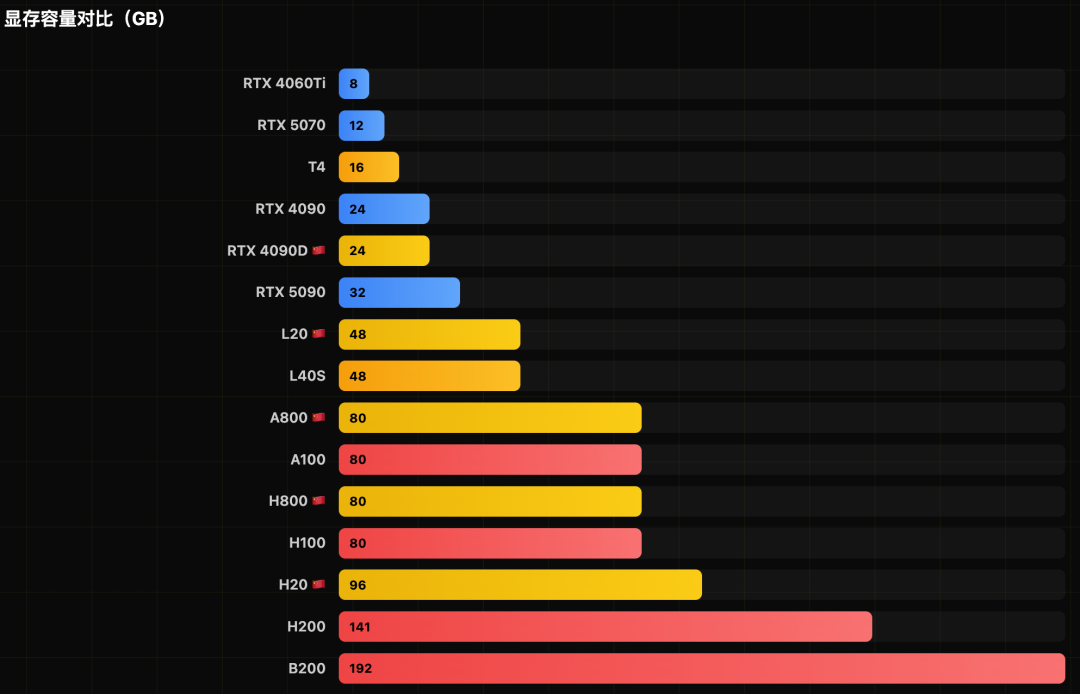Select the blue RTX 5090 bar
This screenshot has height=694, width=1080.
[x=399, y=293]
